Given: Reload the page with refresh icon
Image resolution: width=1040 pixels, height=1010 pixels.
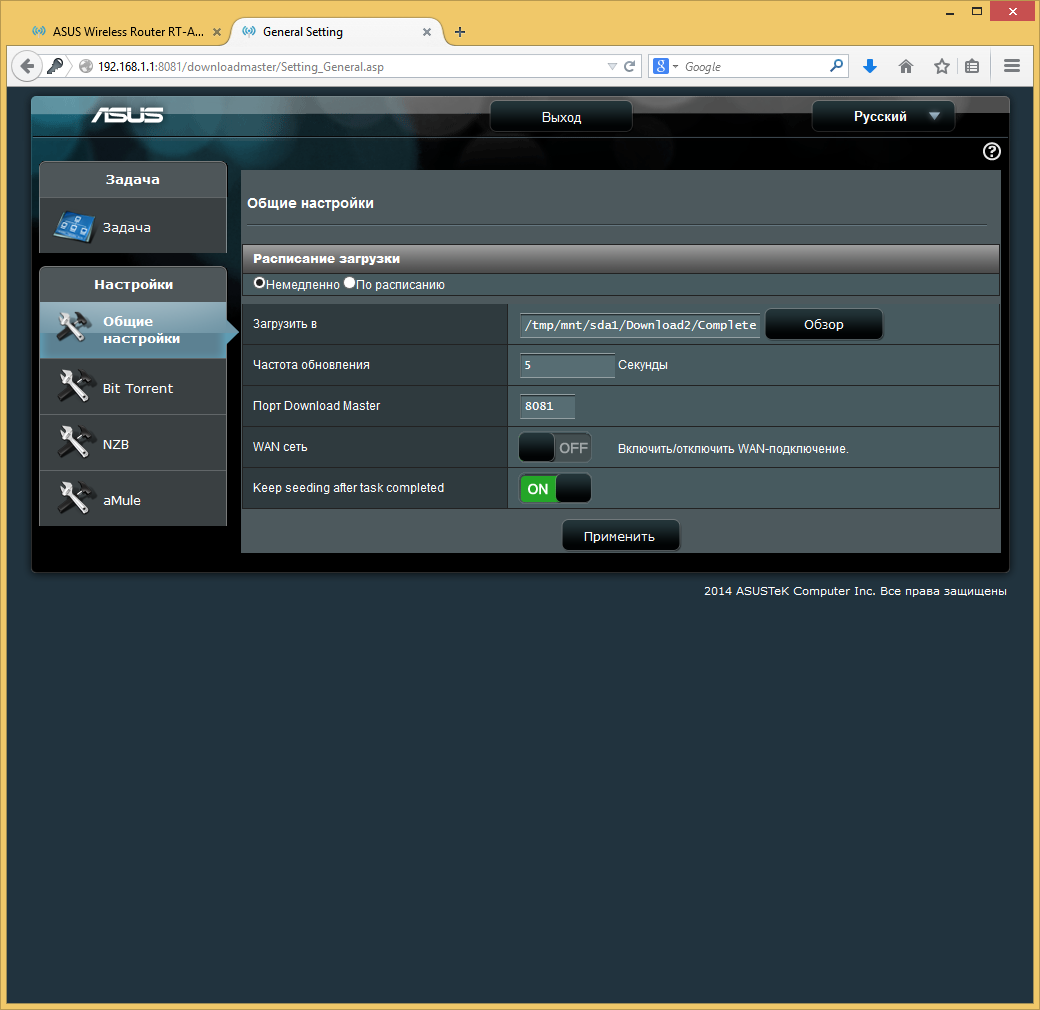Looking at the screenshot, I should pos(630,66).
